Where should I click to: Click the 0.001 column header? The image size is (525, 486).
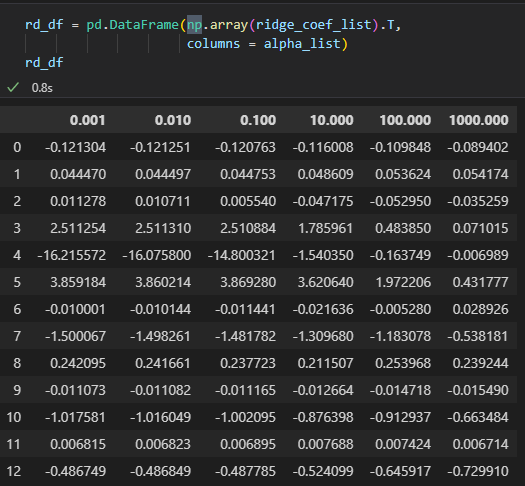pyautogui.click(x=88, y=120)
